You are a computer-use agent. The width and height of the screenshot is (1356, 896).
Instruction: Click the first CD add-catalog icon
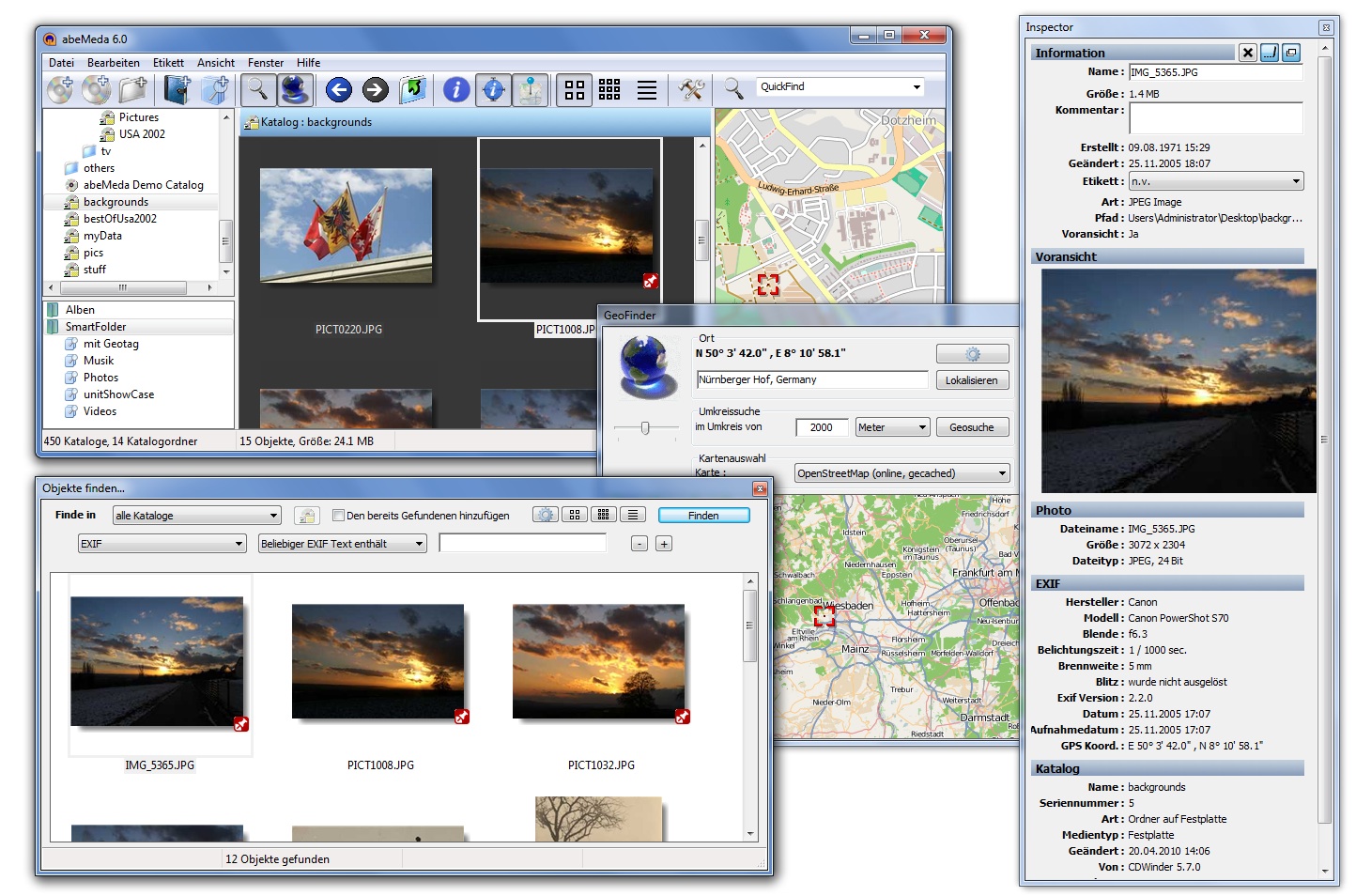click(x=60, y=89)
